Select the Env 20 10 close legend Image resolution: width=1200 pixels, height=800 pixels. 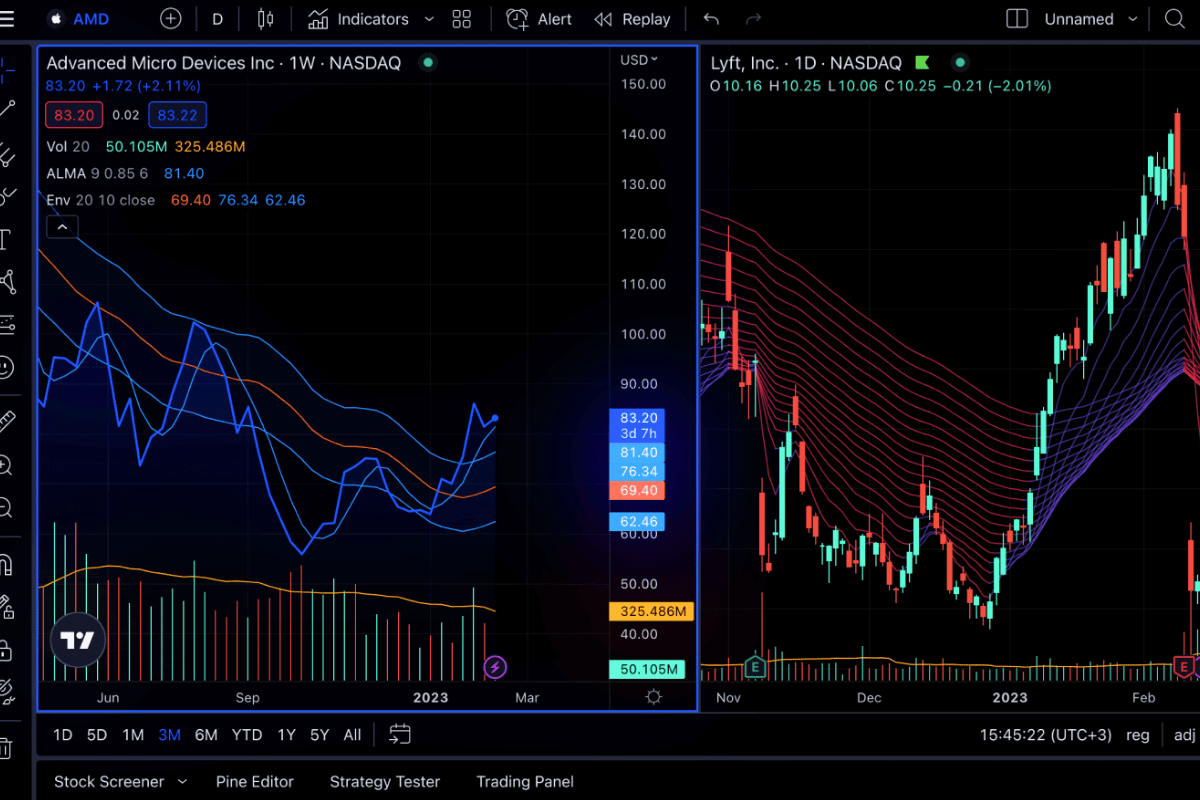(100, 200)
